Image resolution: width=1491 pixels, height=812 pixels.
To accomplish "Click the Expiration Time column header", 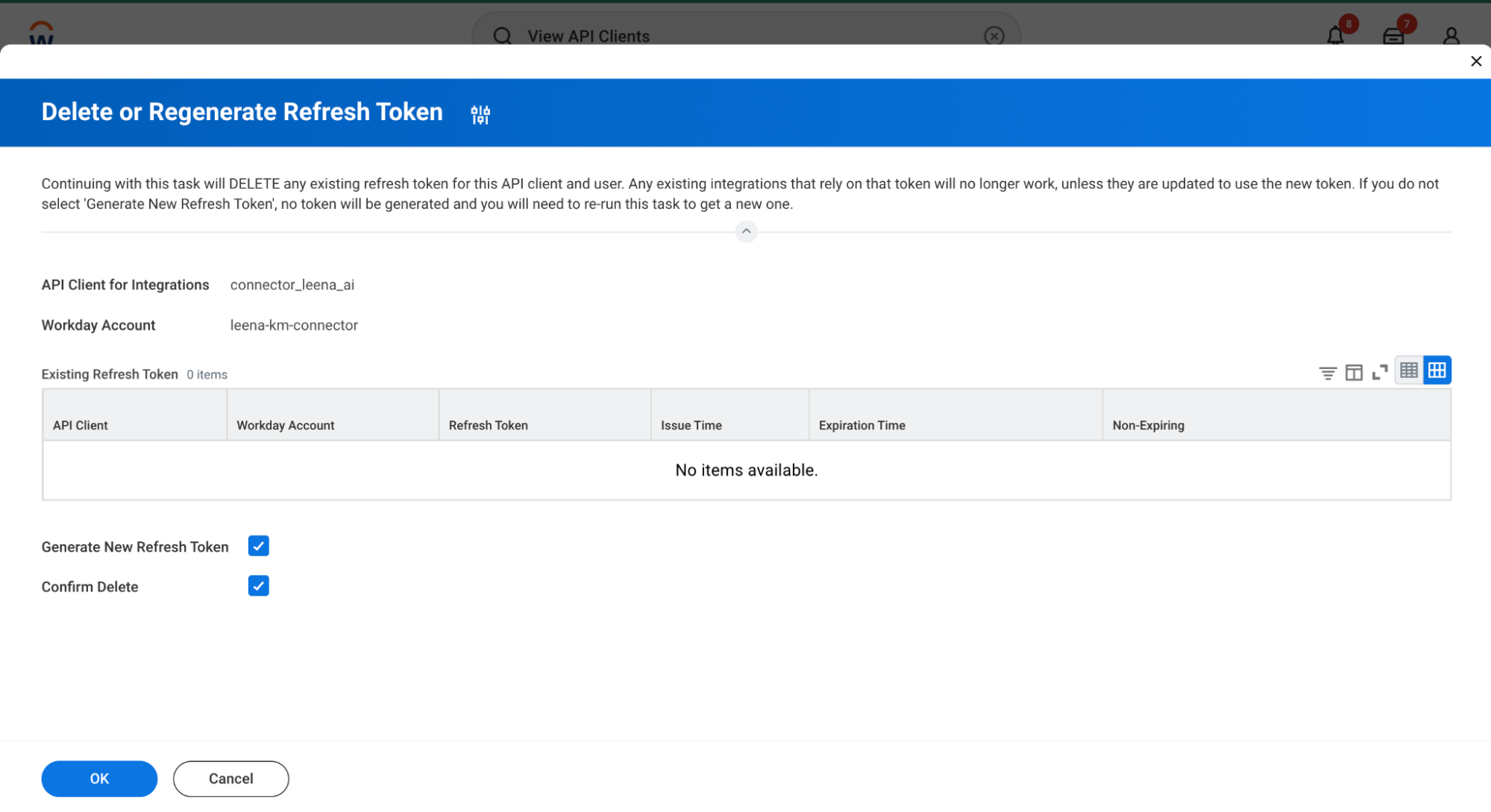I will click(861, 425).
